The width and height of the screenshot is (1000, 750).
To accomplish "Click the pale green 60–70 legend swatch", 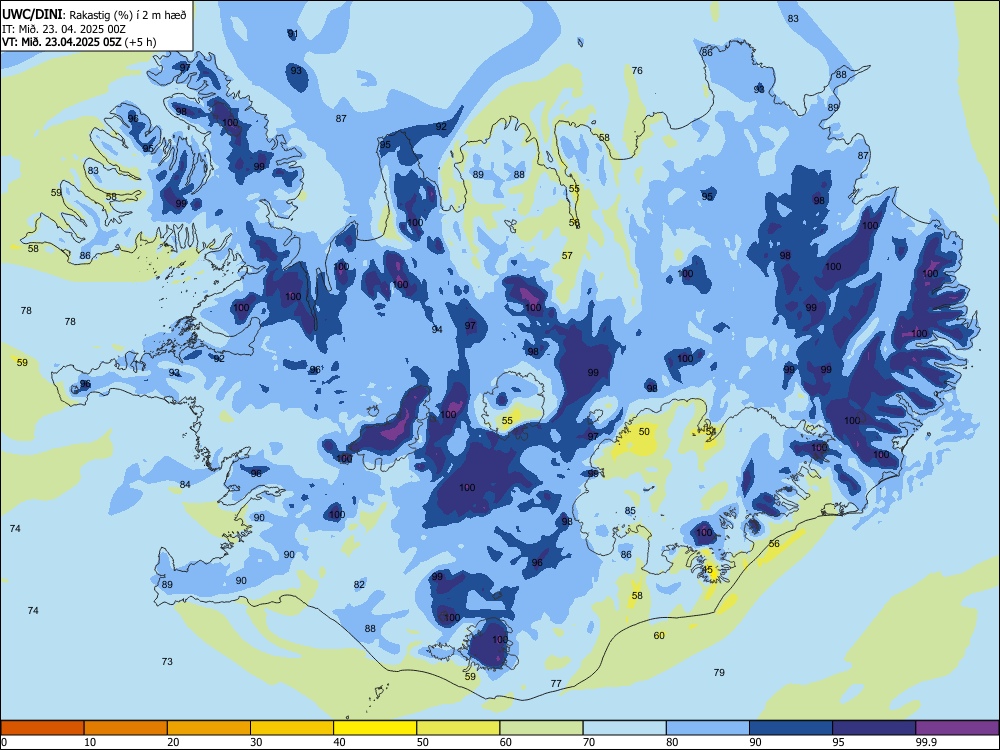I will pyautogui.click(x=541, y=728).
